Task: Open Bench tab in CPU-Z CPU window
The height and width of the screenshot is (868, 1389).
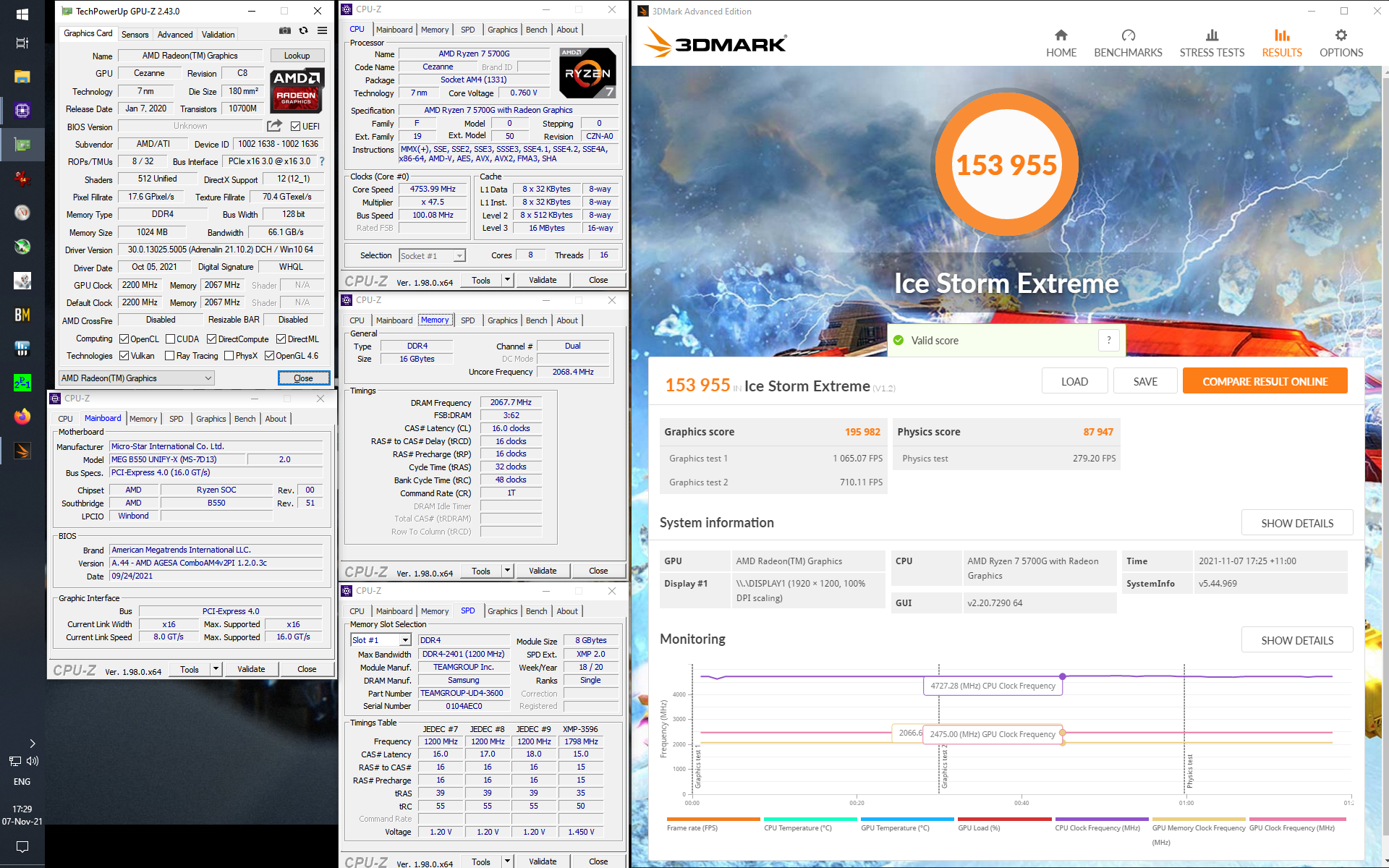Action: tap(536, 30)
